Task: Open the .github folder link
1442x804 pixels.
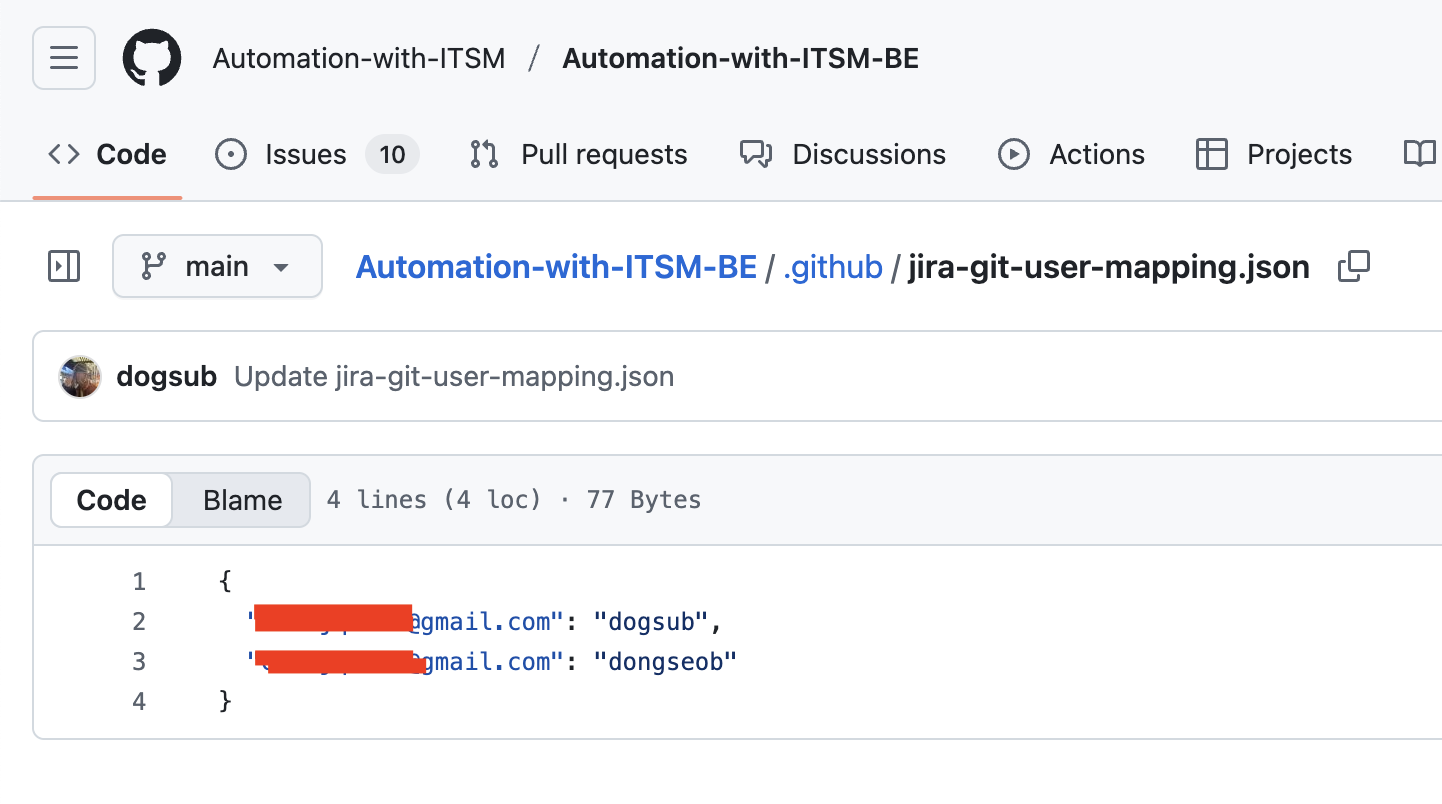Action: point(832,266)
